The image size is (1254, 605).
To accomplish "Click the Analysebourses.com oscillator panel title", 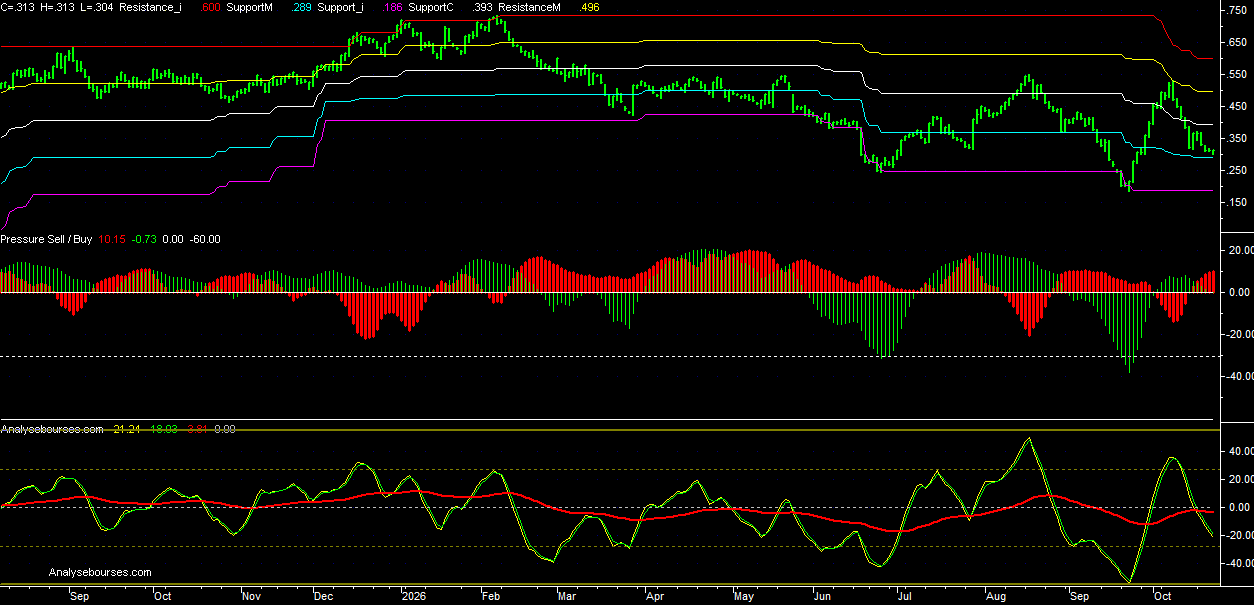I will click(x=52, y=429).
